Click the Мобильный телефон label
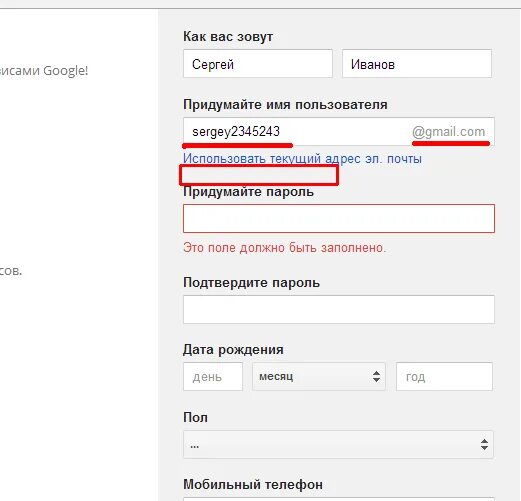Viewport: 521px width, 501px height. [253, 484]
